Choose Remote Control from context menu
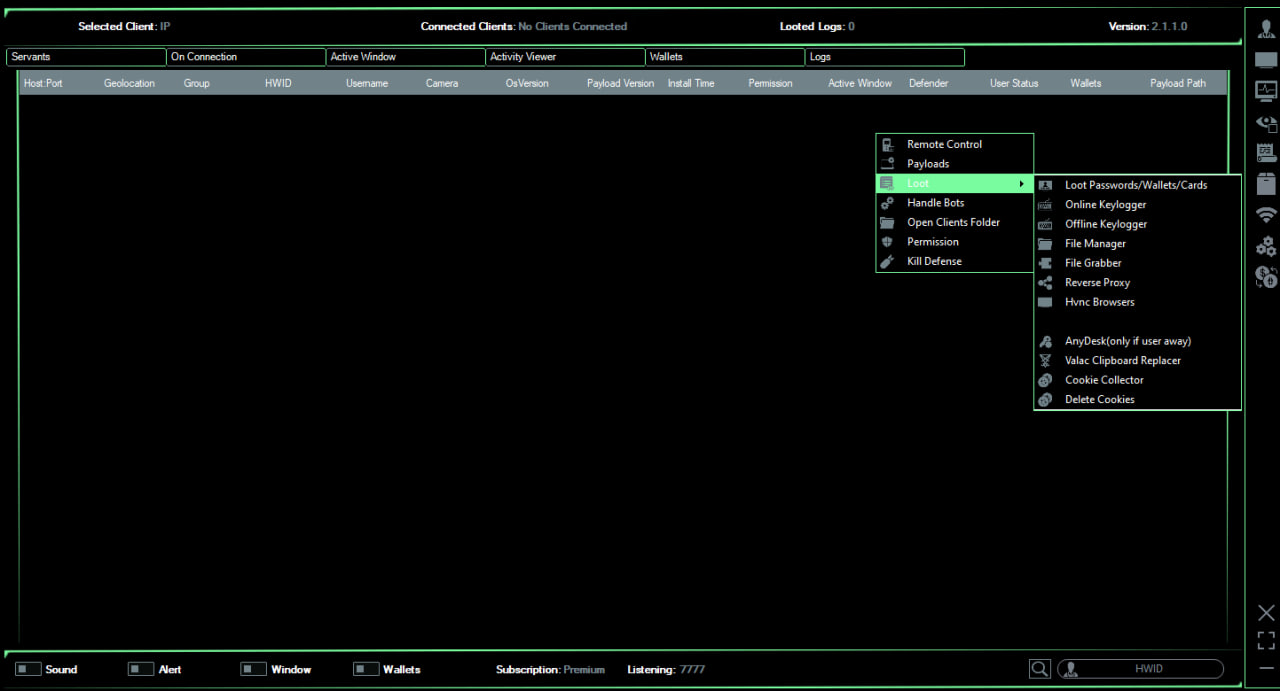 coord(955,144)
